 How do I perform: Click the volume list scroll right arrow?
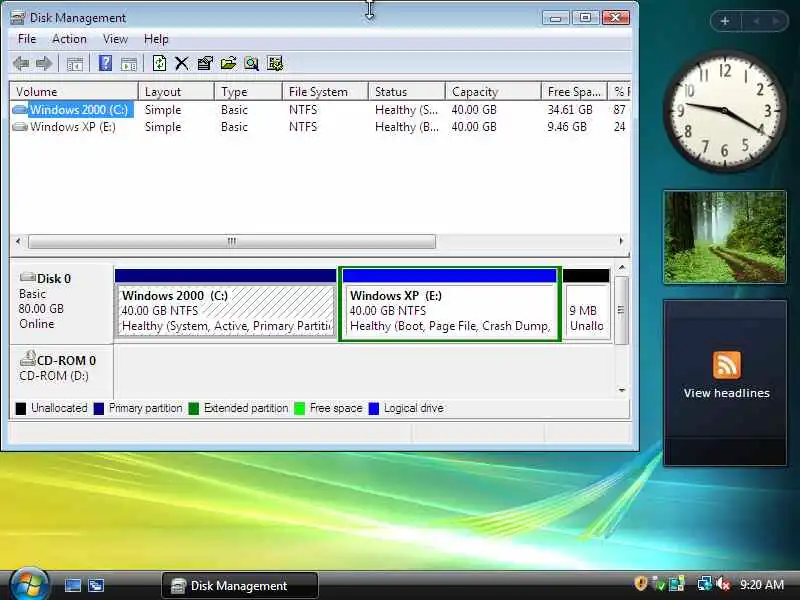(621, 241)
